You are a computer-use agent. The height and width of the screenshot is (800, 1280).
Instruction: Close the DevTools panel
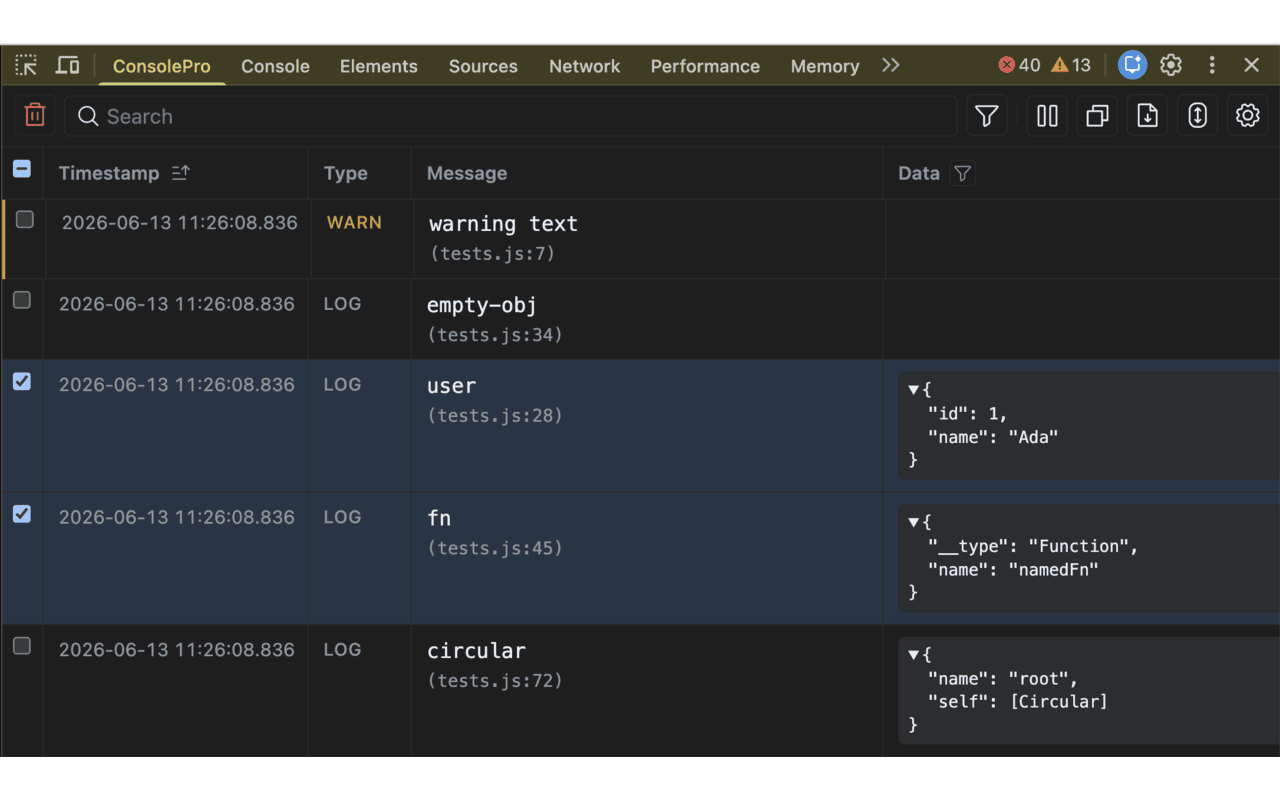pyautogui.click(x=1252, y=65)
